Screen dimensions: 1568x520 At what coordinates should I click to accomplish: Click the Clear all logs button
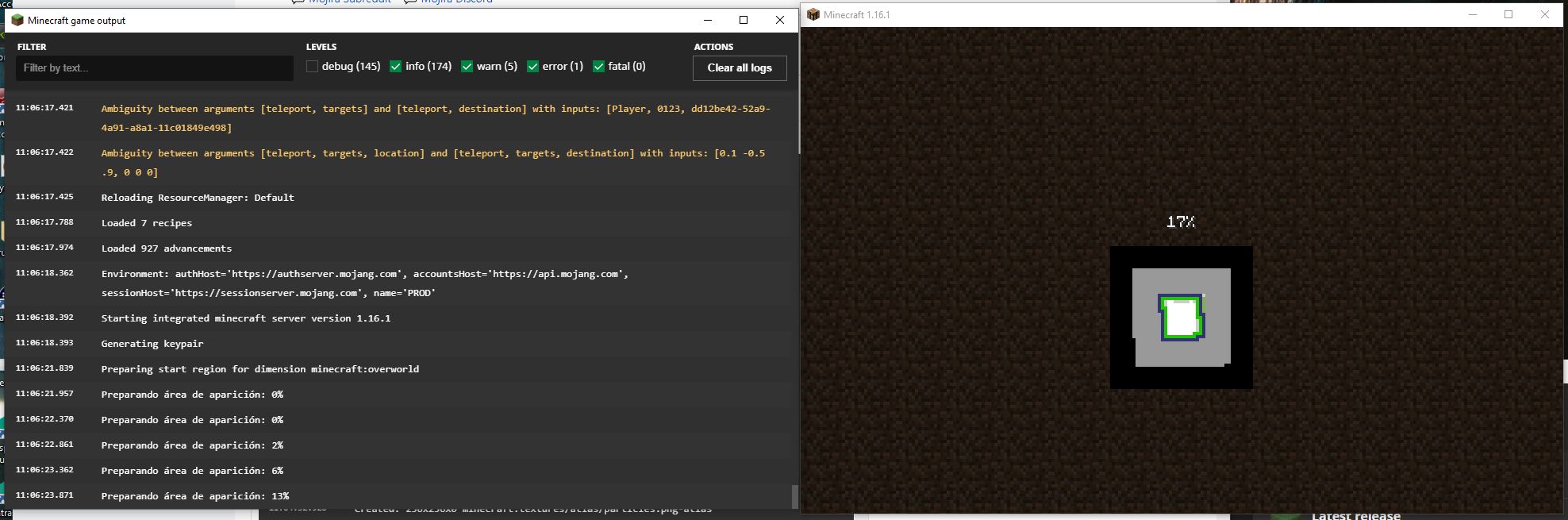pos(740,68)
